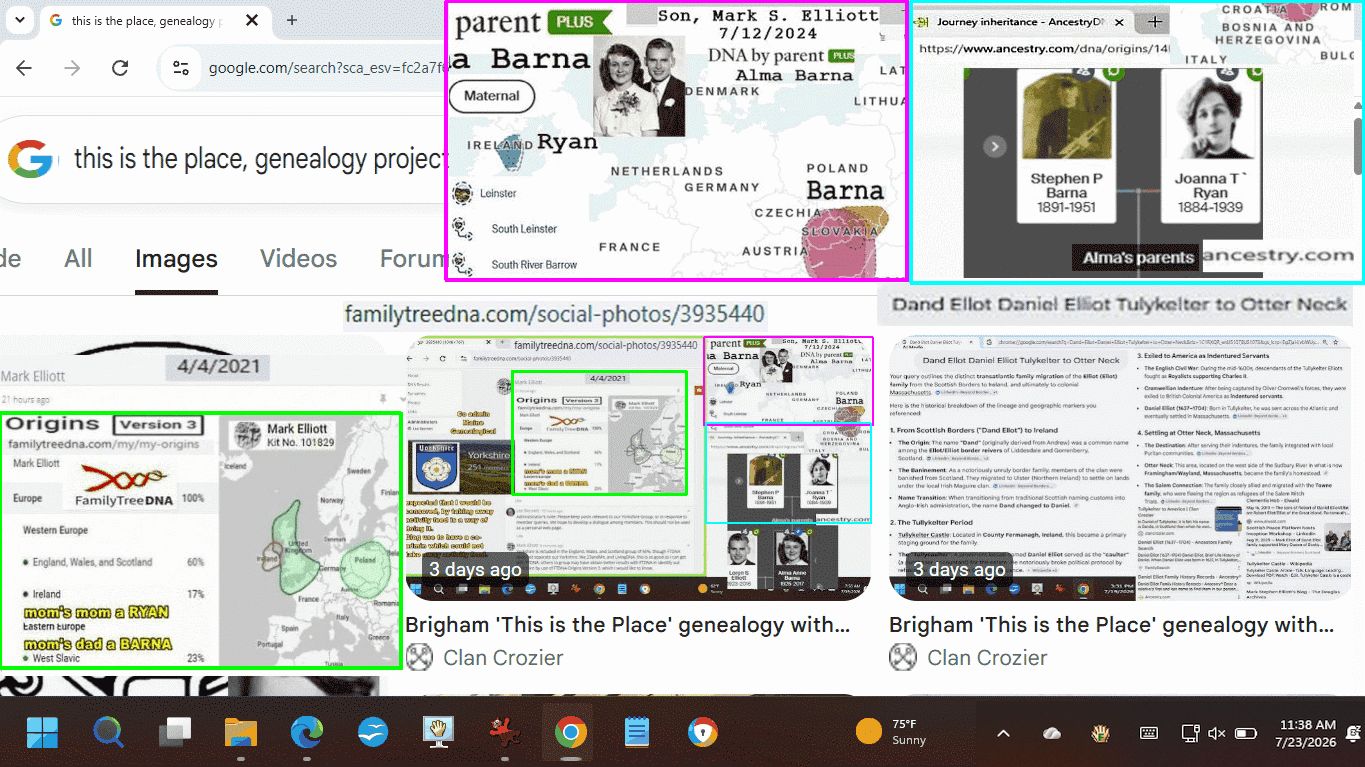This screenshot has width=1365, height=767.
Task: View site information icon beside google.com address
Action: pos(181,68)
